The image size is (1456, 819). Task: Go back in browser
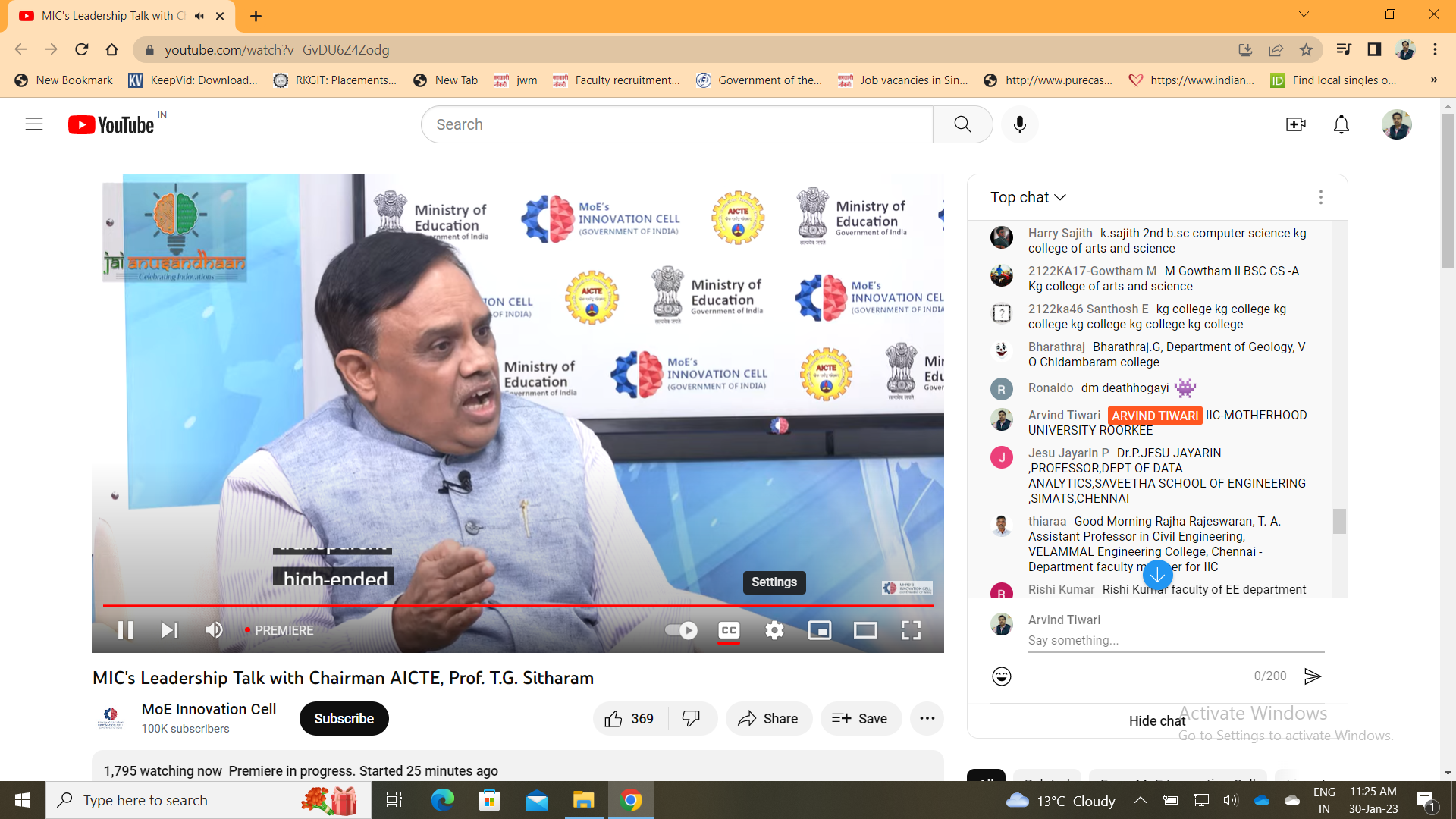click(20, 49)
